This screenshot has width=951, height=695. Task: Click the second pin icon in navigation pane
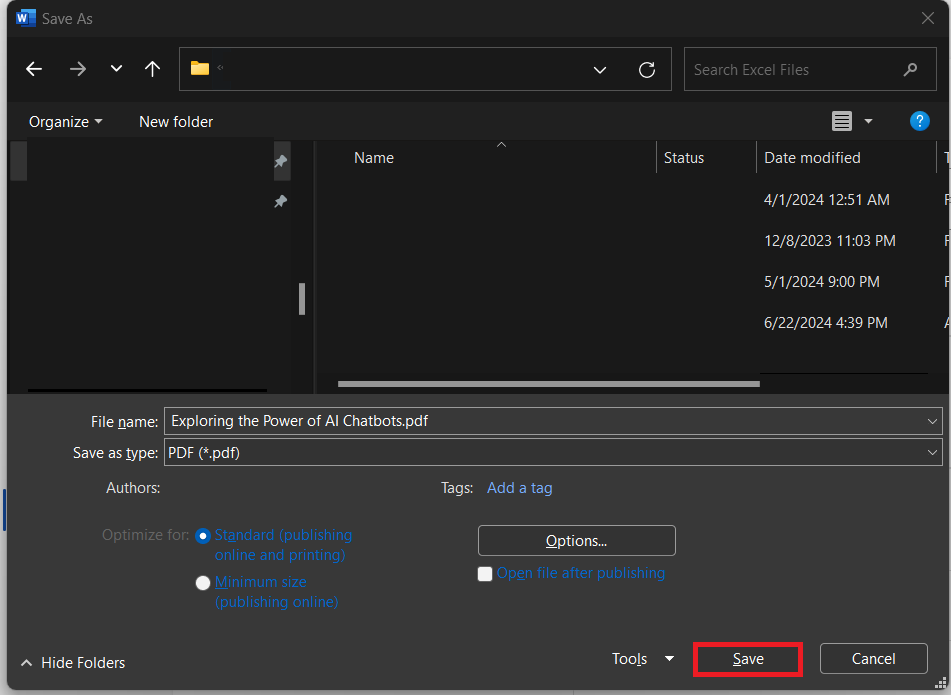pos(280,201)
